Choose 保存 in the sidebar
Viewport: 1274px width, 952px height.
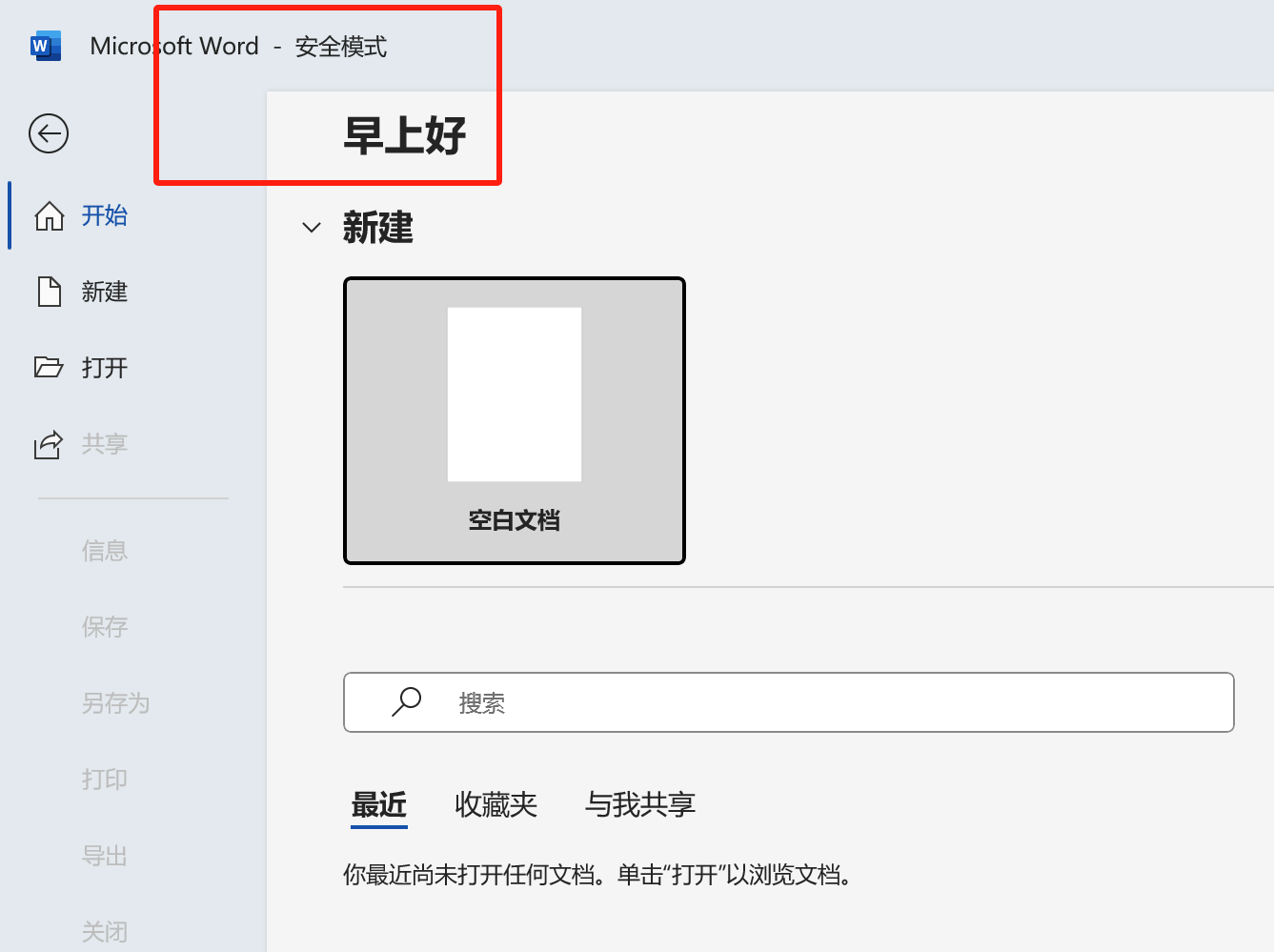105,627
